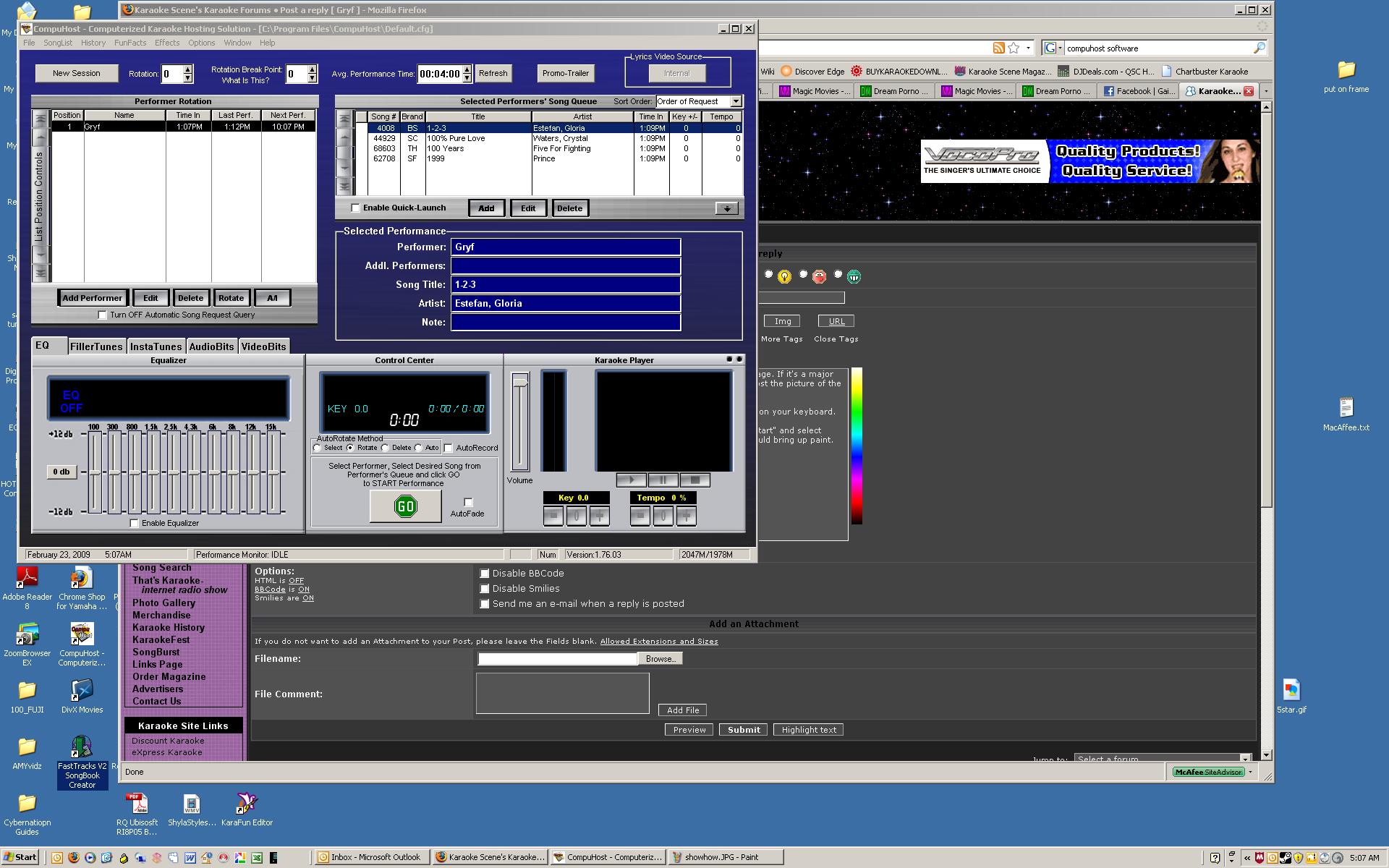Click the Karaoke Player play button
The width and height of the screenshot is (1389, 868).
[631, 480]
